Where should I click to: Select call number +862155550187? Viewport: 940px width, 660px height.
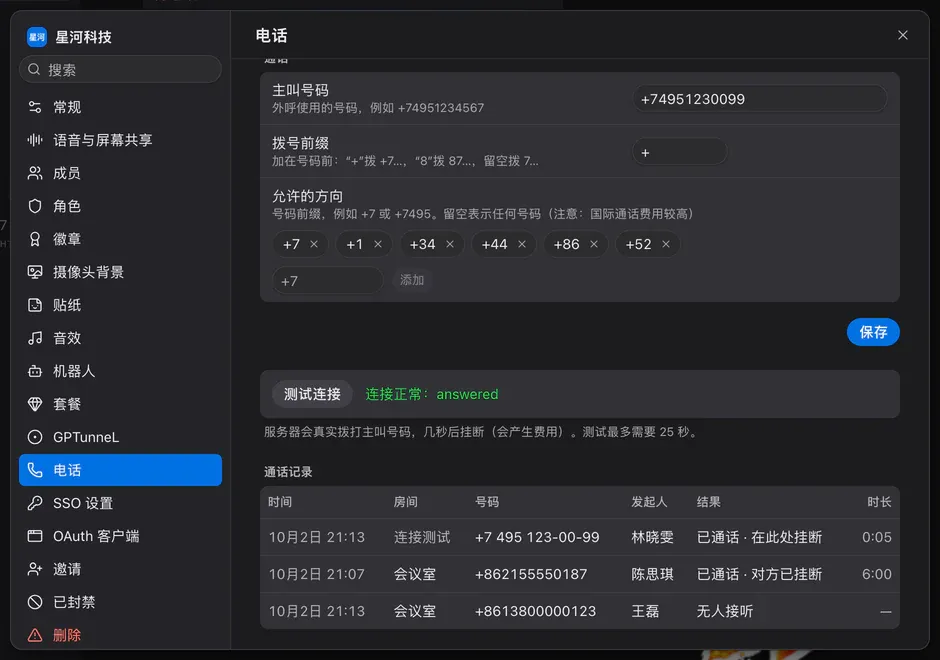pyautogui.click(x=531, y=574)
